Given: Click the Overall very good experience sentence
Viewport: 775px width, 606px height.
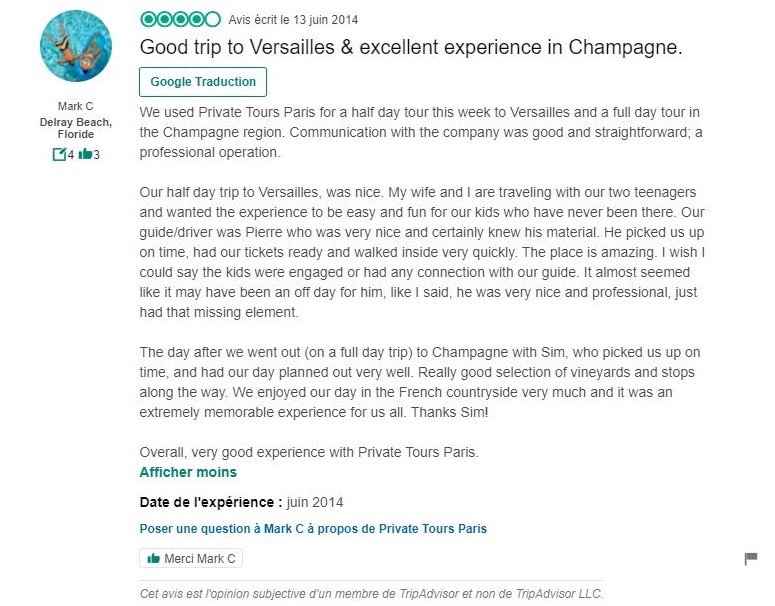Looking at the screenshot, I should (309, 452).
